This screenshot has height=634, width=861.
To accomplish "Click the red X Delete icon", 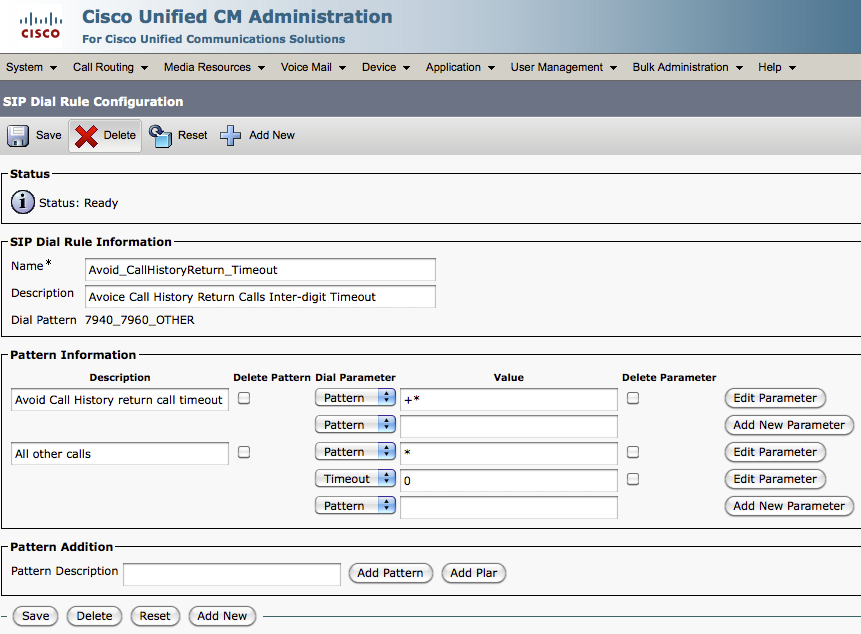I will 86,136.
